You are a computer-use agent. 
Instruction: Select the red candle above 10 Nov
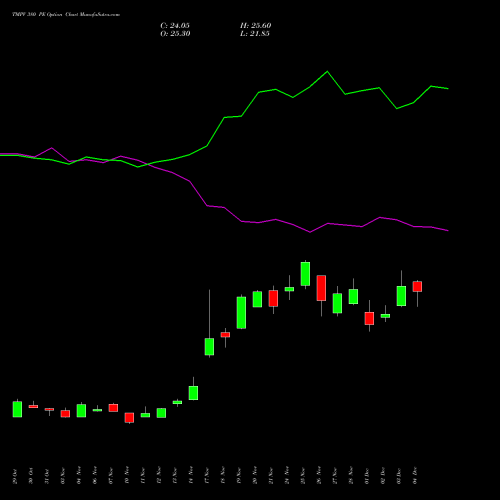(129, 418)
